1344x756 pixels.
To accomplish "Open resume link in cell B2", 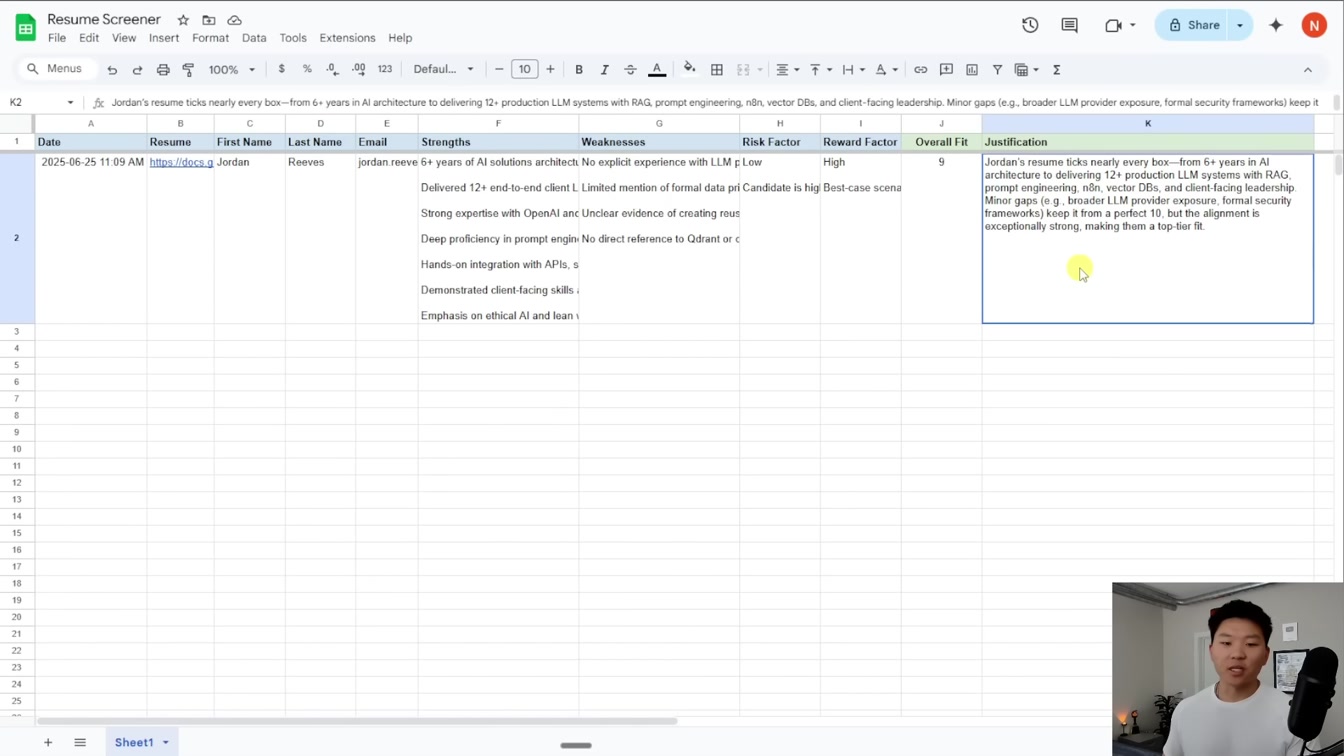I will point(181,162).
